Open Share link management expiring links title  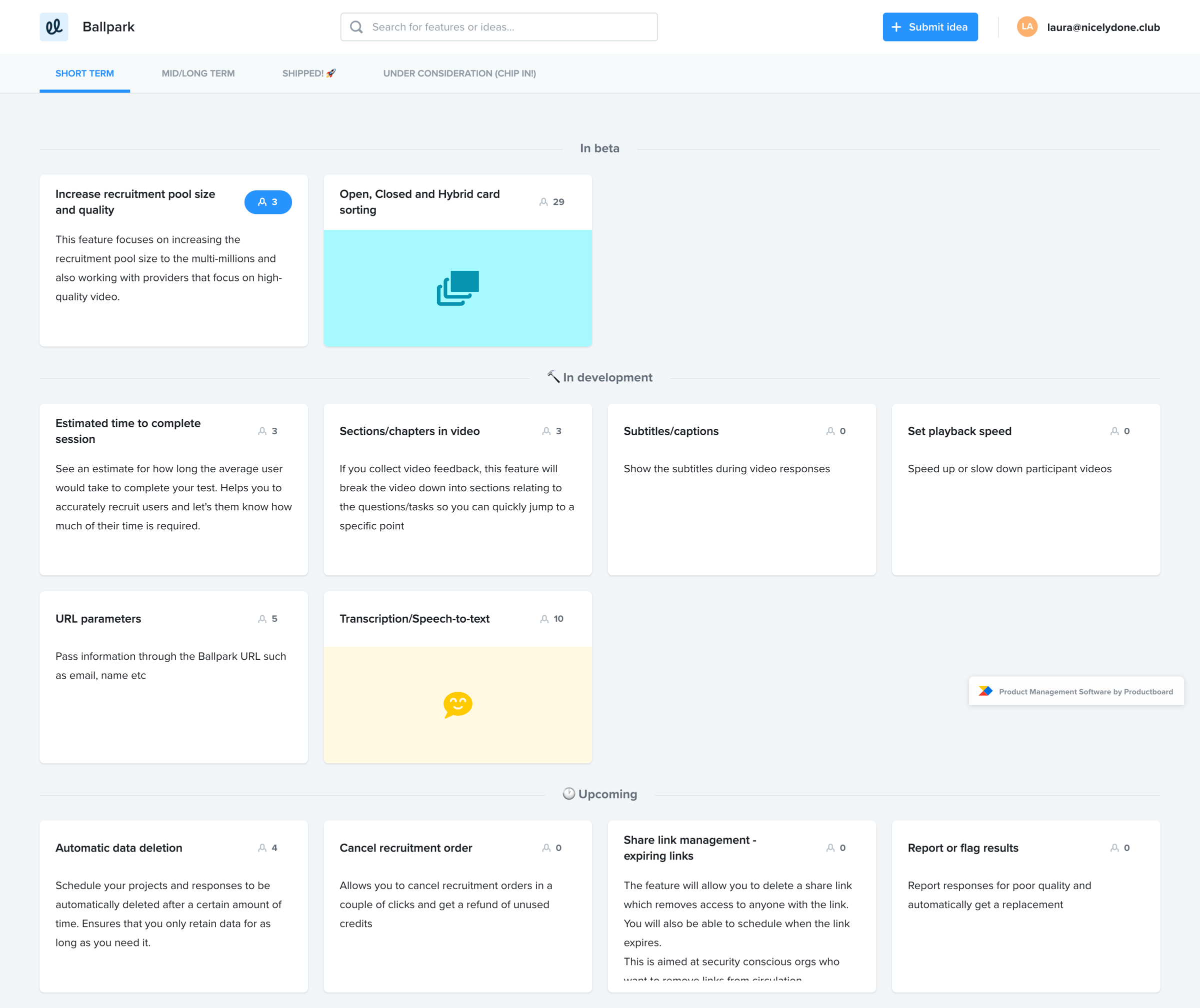689,848
